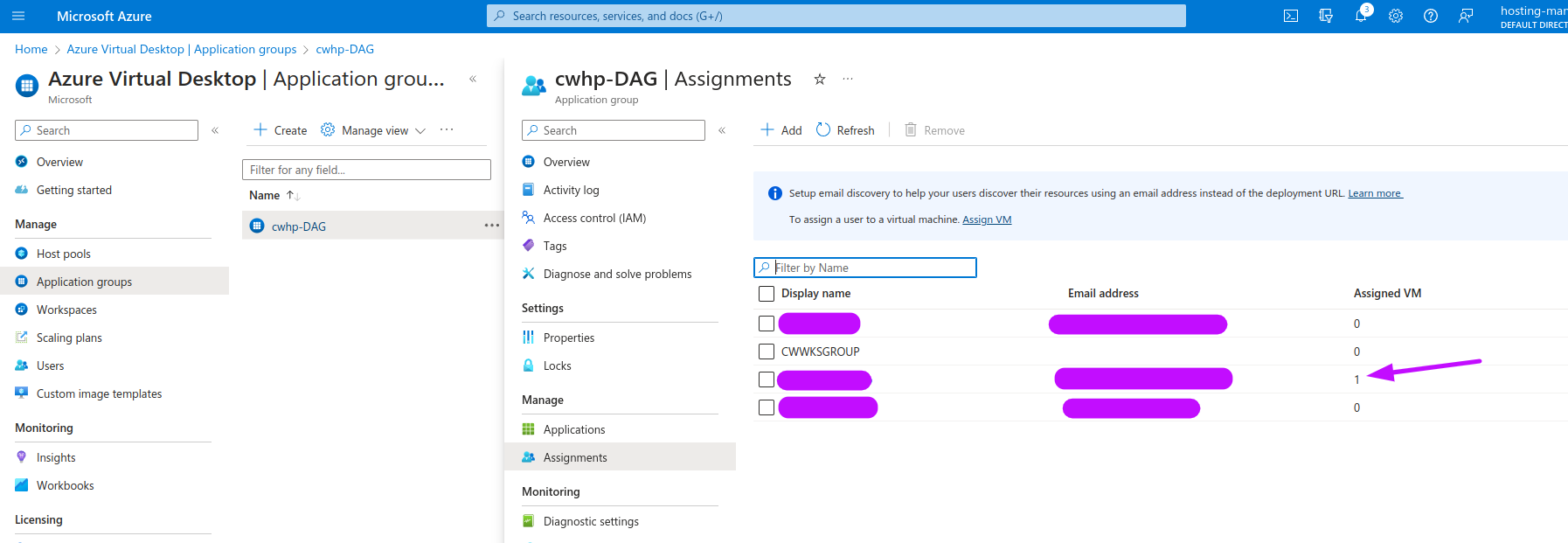Collapse the Azure Virtual Desktop blade
This screenshot has width=1568, height=543.
(x=473, y=79)
